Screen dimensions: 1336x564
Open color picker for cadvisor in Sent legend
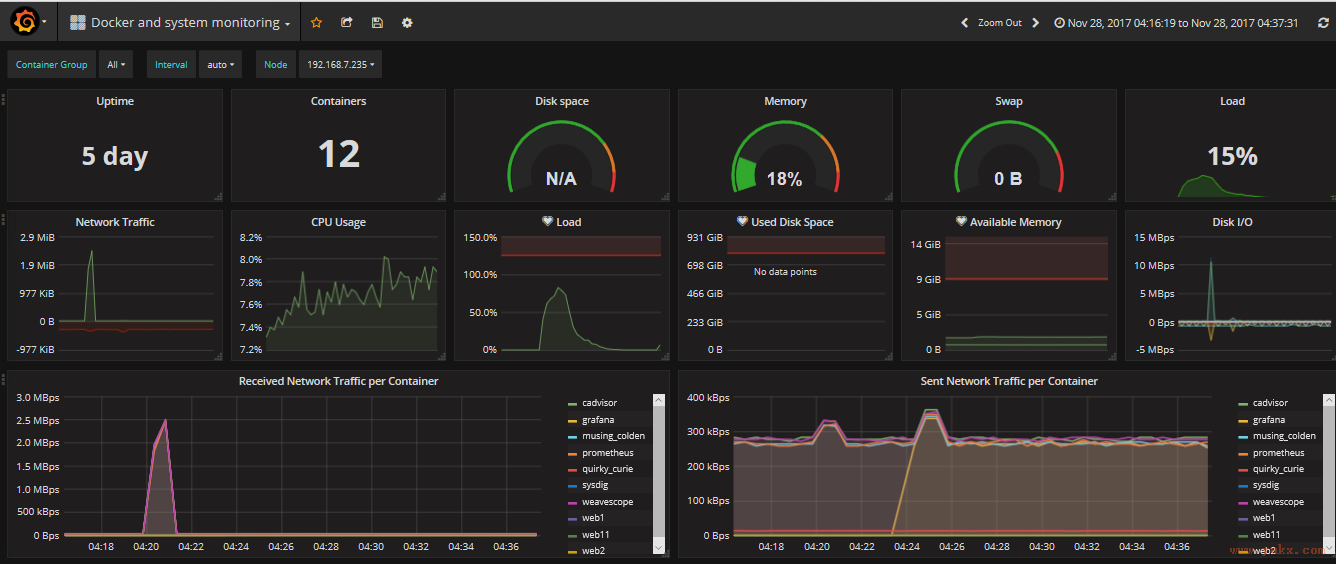click(1243, 404)
